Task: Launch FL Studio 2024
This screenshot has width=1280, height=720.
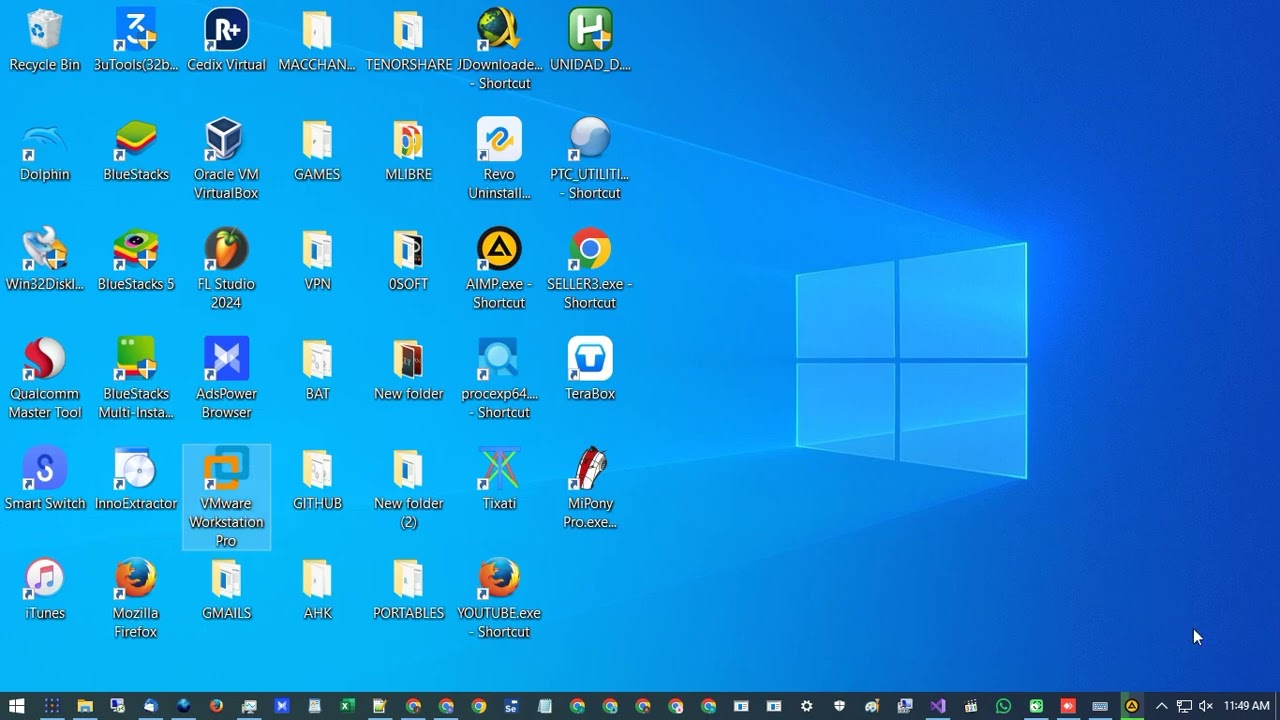Action: 226,269
